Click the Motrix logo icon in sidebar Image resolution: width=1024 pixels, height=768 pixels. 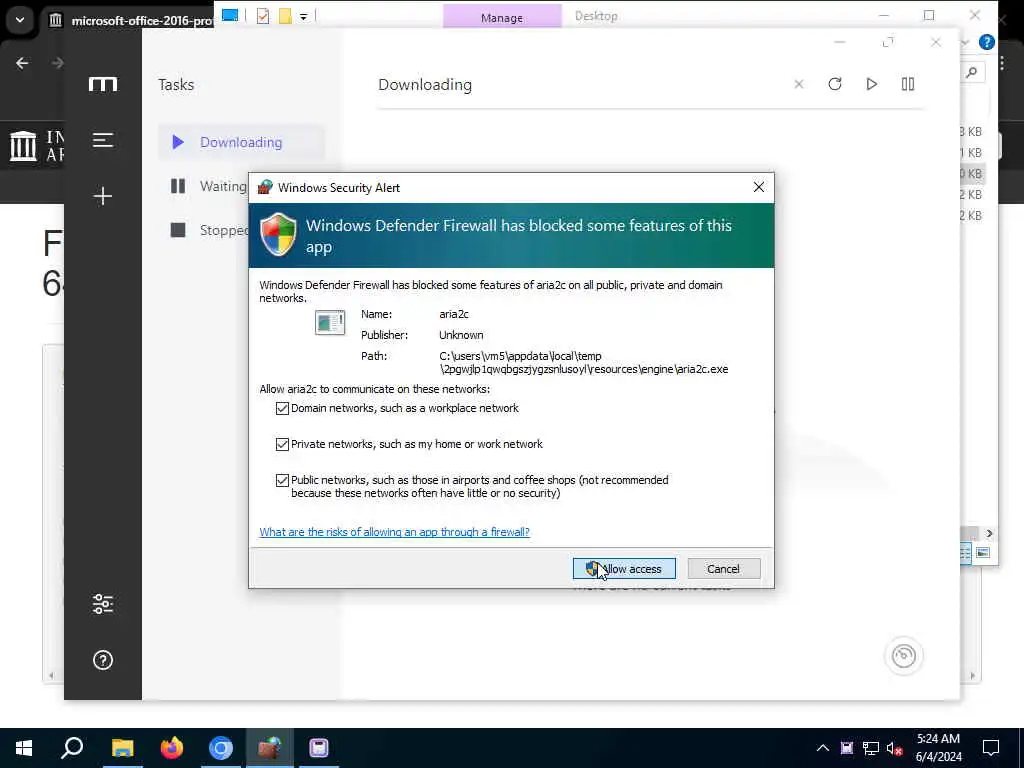pyautogui.click(x=103, y=84)
